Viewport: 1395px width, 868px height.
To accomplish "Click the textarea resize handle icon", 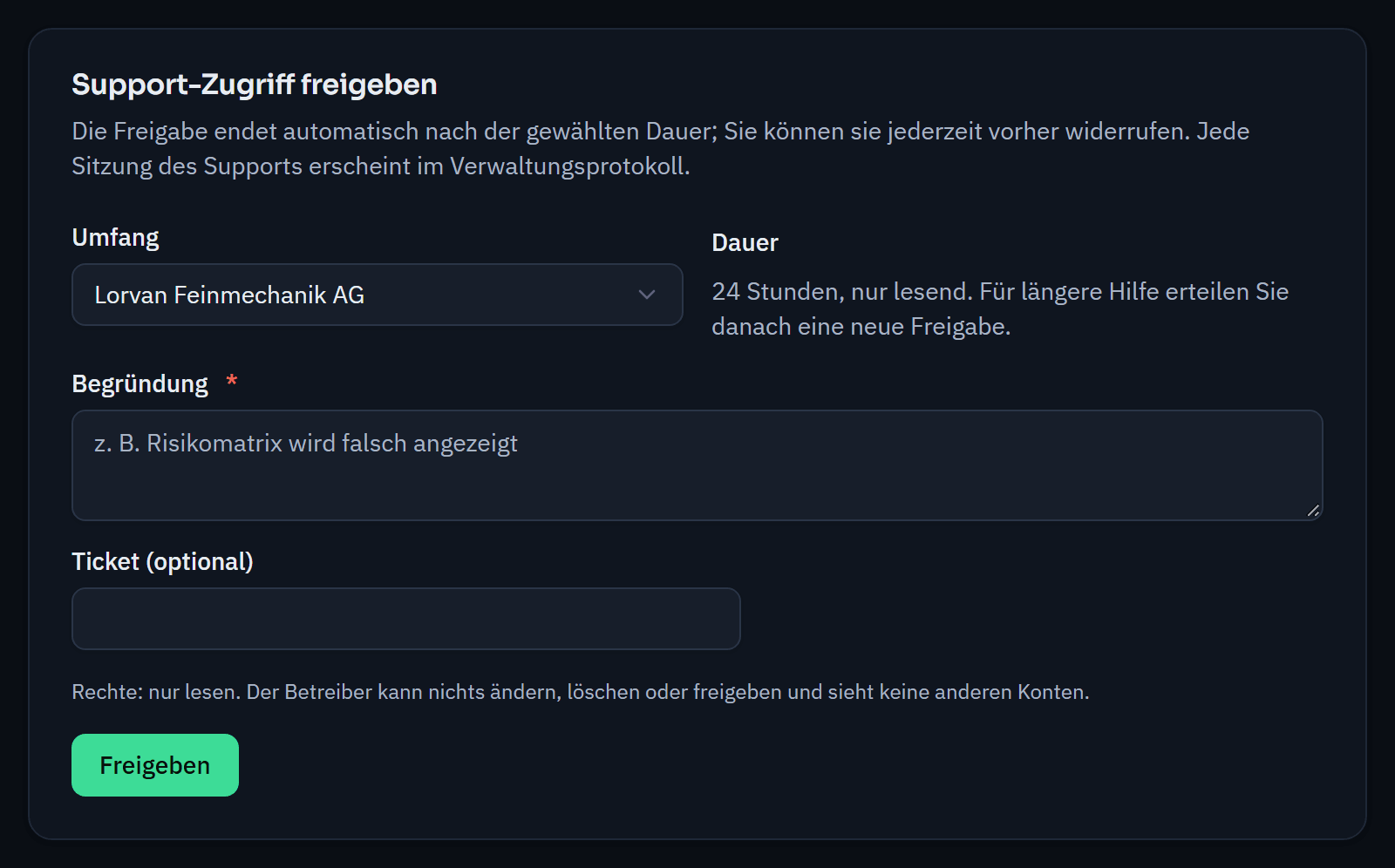I will 1313,511.
